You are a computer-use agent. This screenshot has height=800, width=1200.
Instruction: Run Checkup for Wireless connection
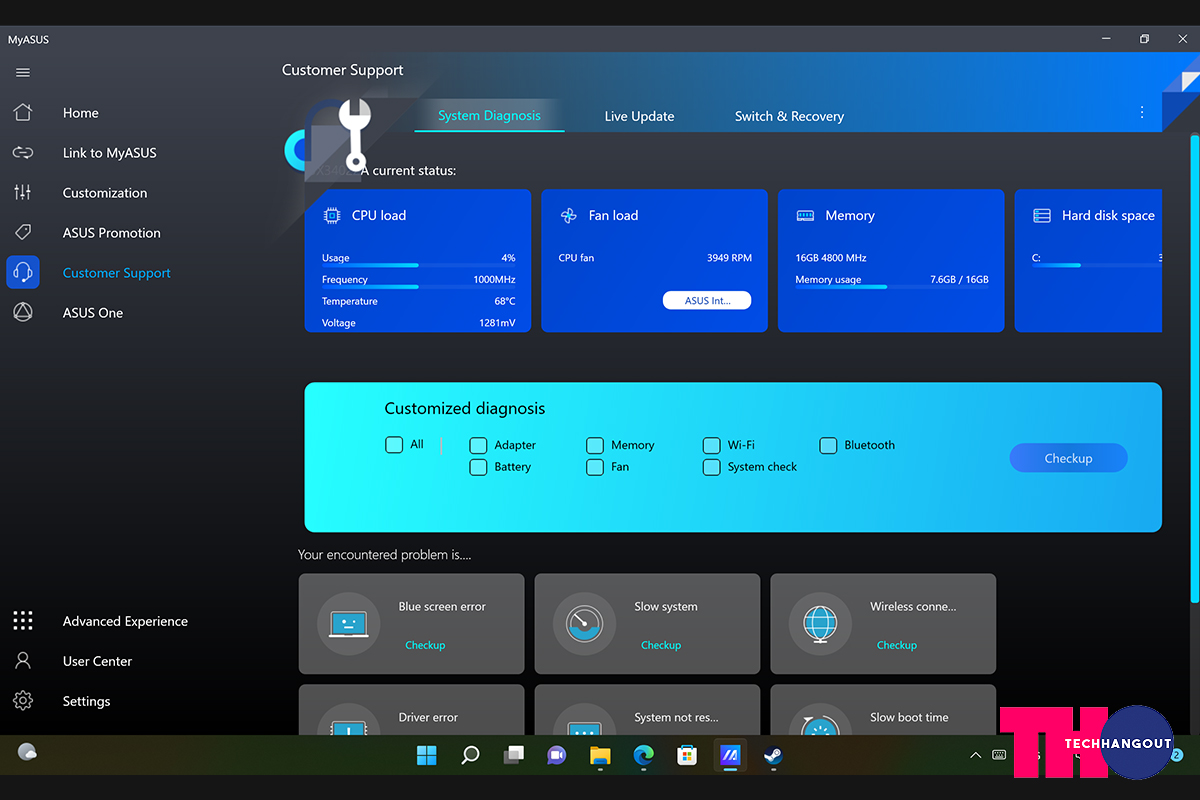(x=897, y=645)
